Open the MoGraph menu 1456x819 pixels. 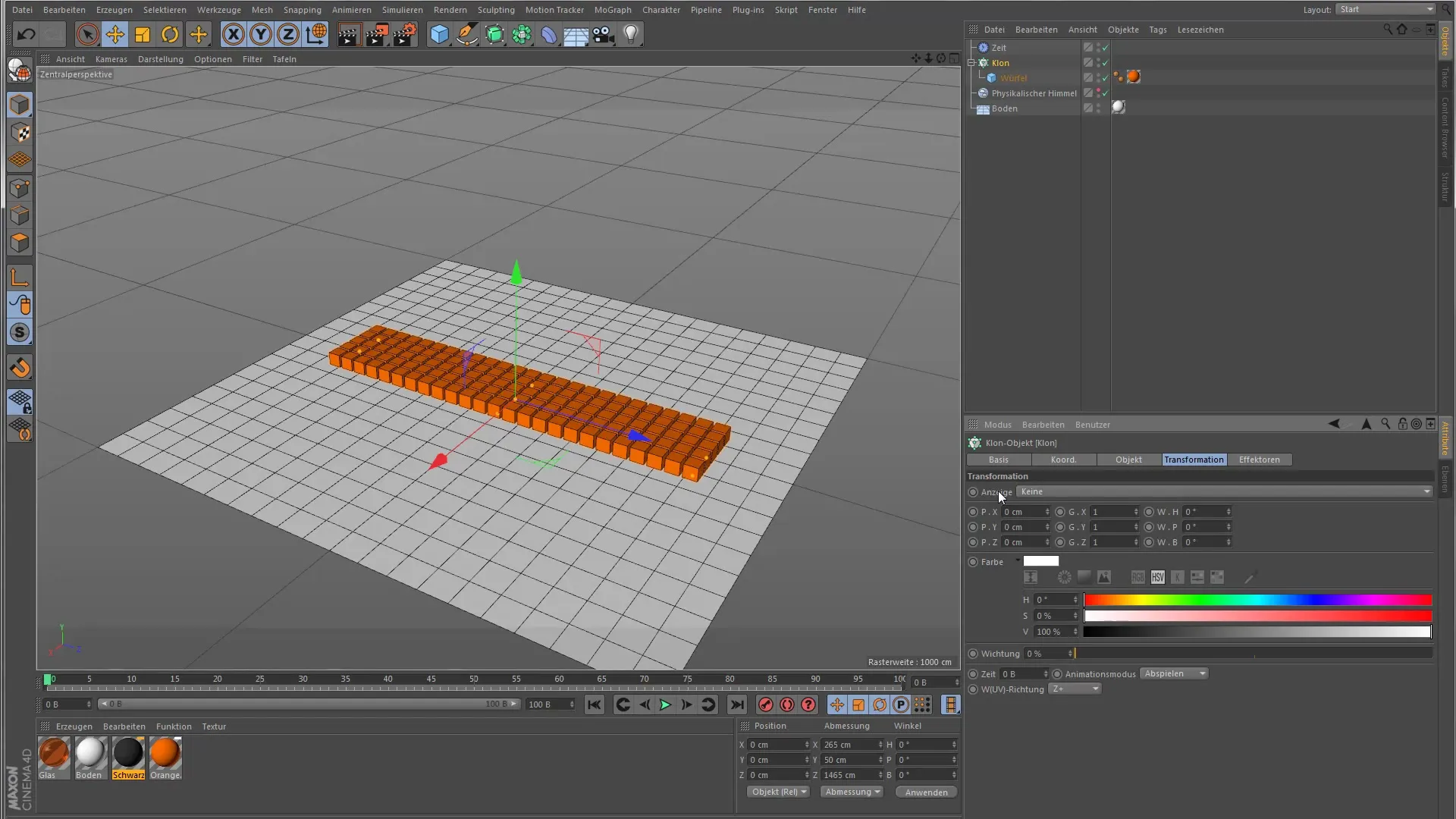613,10
